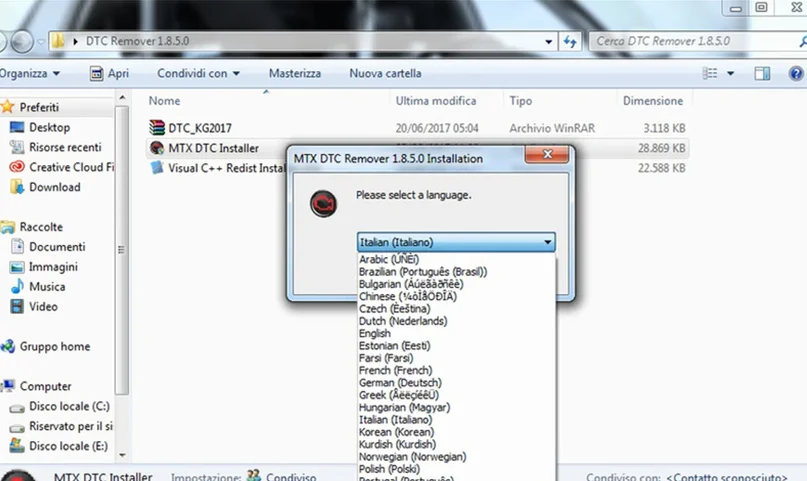
Task: Open the view options dropdown arrow
Action: [730, 74]
